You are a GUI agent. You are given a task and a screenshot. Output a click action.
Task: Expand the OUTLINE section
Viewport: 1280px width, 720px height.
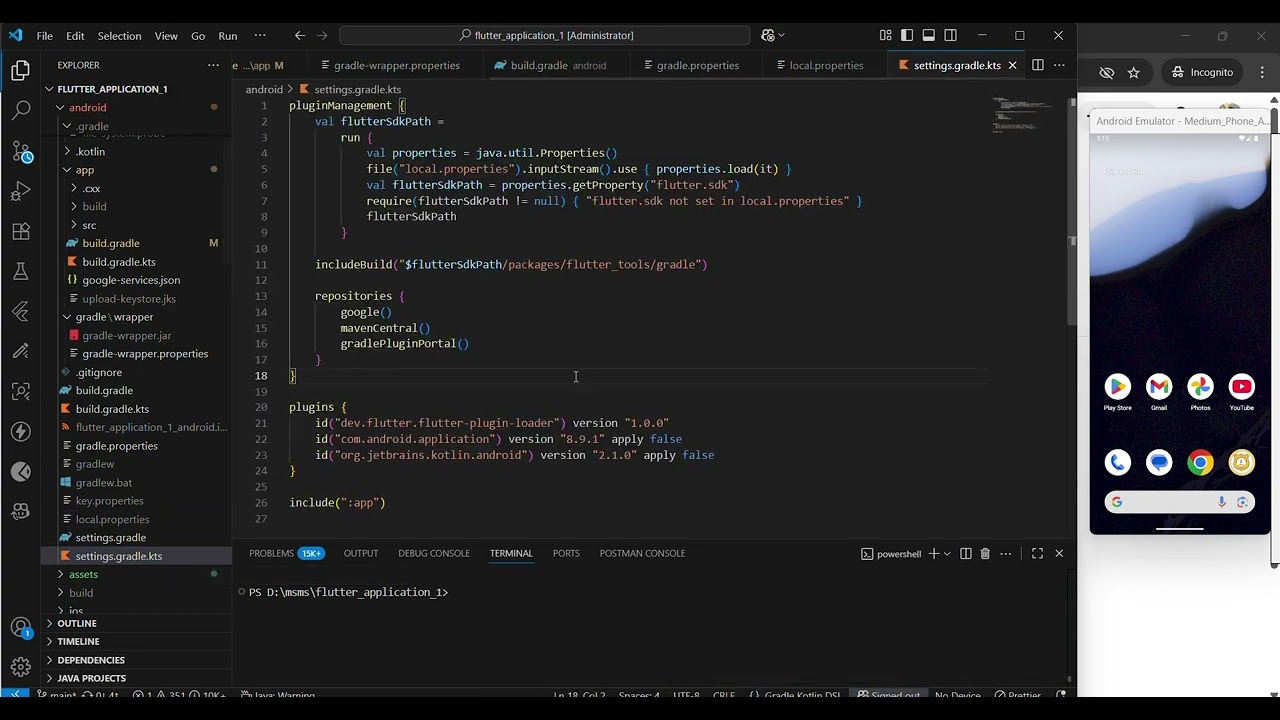coord(77,623)
